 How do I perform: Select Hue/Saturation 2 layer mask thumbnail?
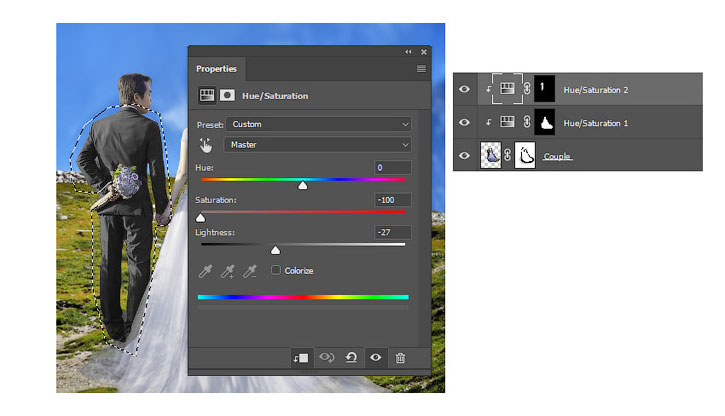click(x=545, y=88)
